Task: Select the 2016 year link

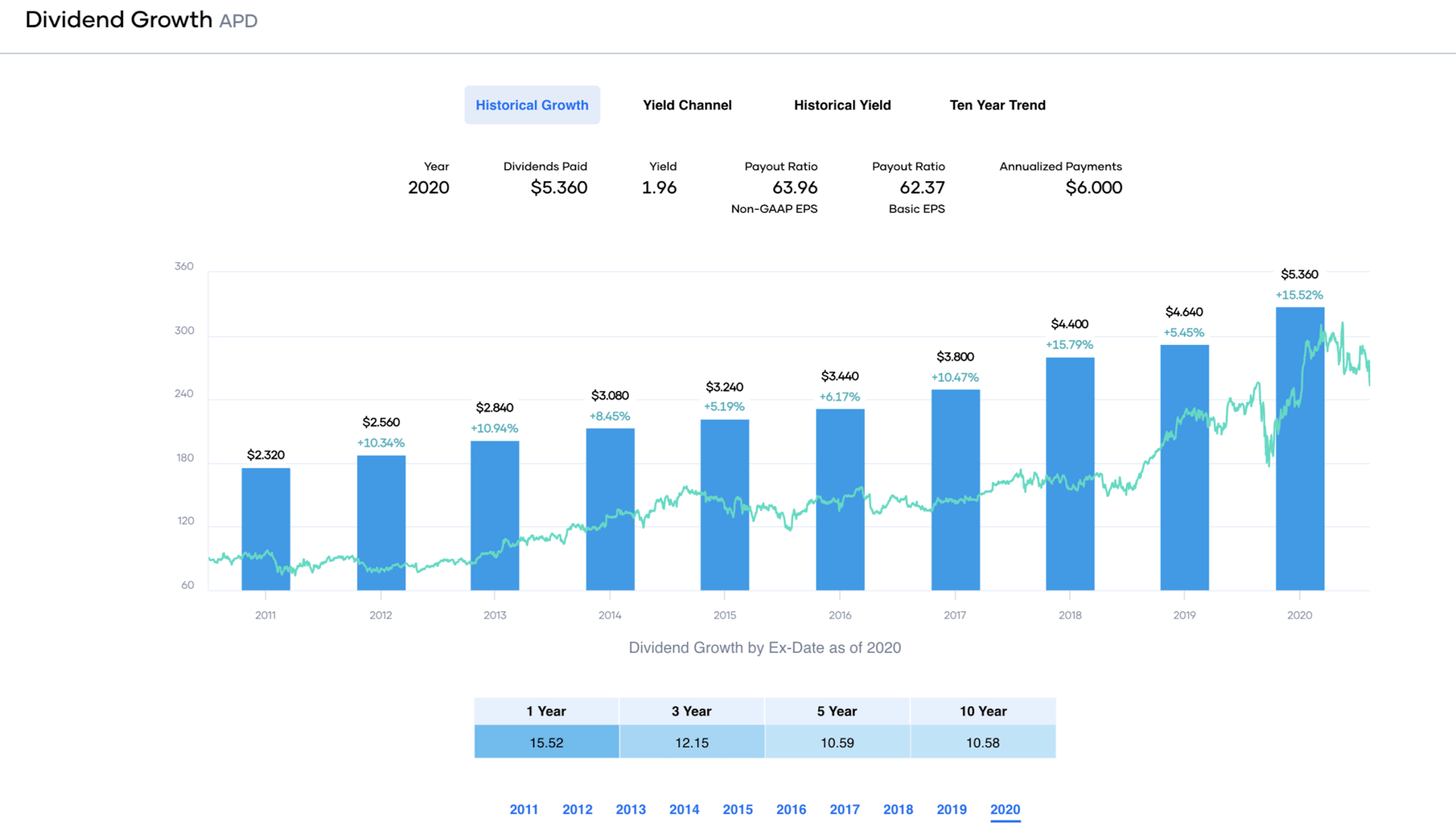Action: click(791, 809)
